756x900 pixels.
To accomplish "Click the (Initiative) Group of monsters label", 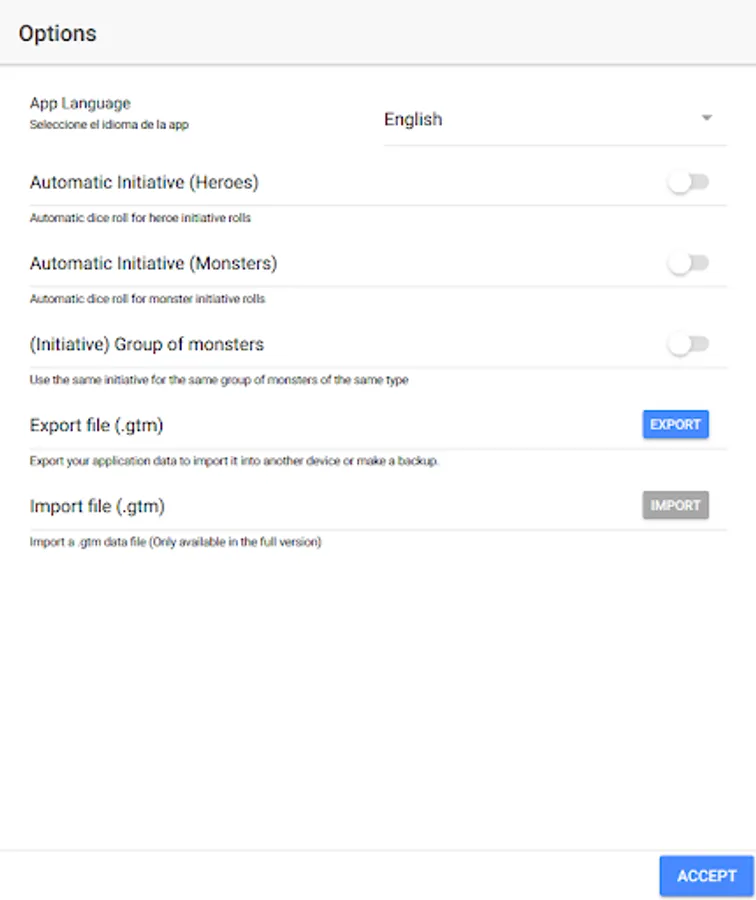I will click(x=147, y=345).
